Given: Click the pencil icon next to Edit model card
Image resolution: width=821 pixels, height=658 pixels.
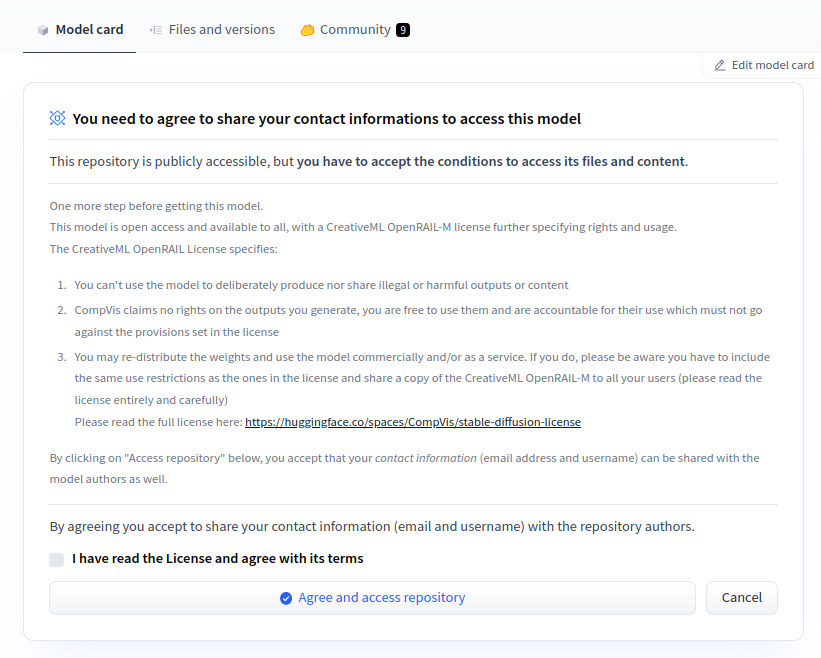Looking at the screenshot, I should 719,64.
